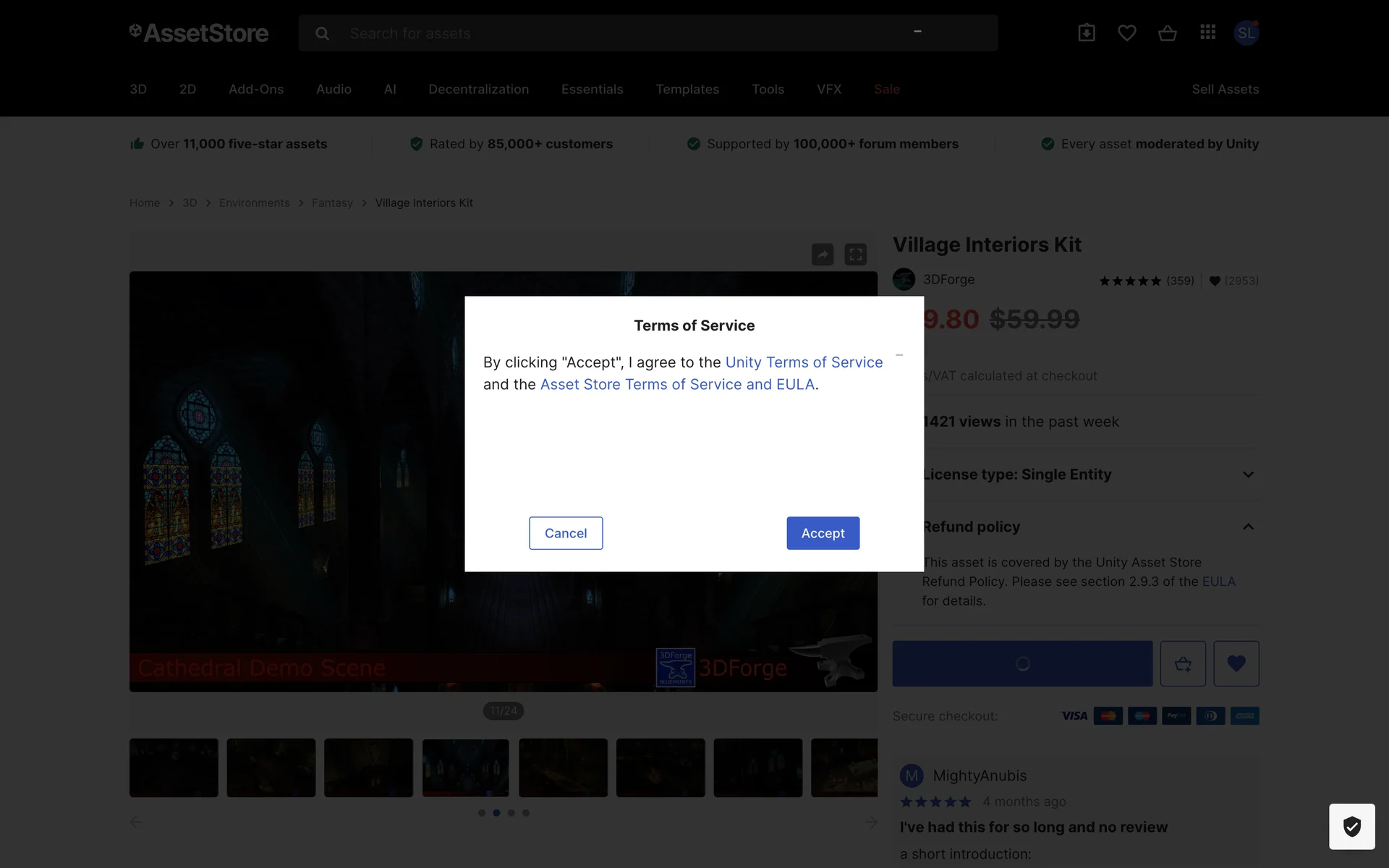Expand the License type Single Entity dropdown
The image size is (1389, 868).
pyautogui.click(x=1247, y=475)
